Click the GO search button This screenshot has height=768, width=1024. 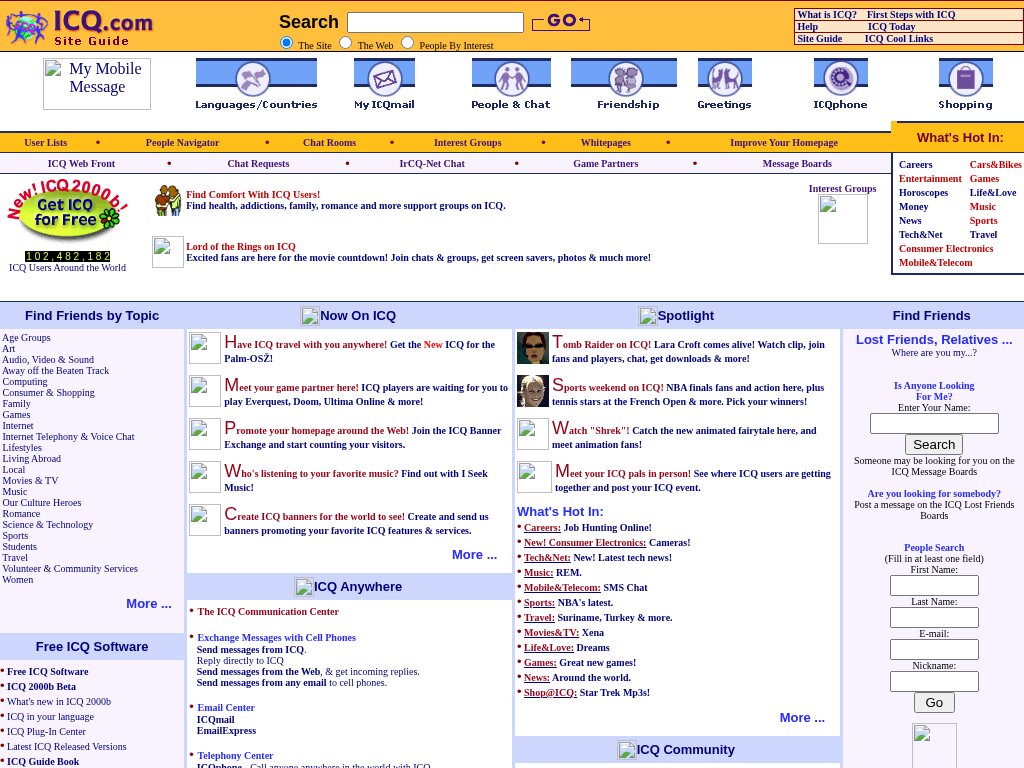(561, 22)
